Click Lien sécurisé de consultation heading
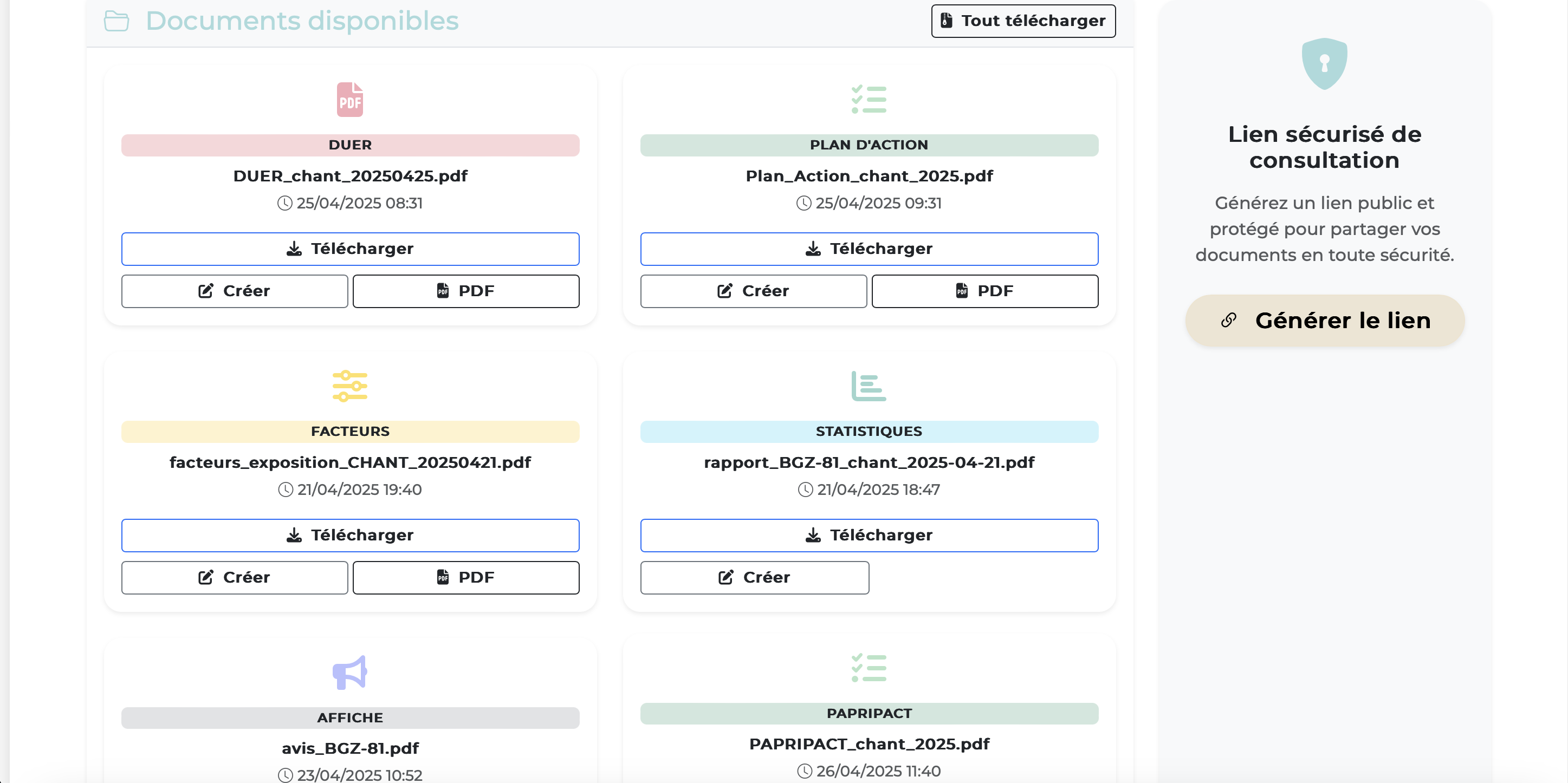Viewport: 1568px width, 783px height. tap(1325, 147)
